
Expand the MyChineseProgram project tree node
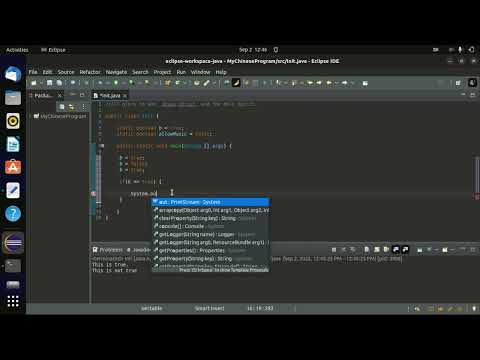click(x=31, y=116)
